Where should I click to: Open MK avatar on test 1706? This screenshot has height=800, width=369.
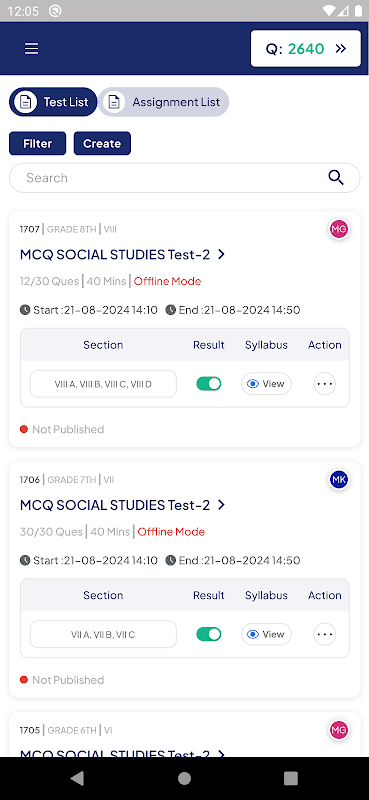(x=339, y=480)
